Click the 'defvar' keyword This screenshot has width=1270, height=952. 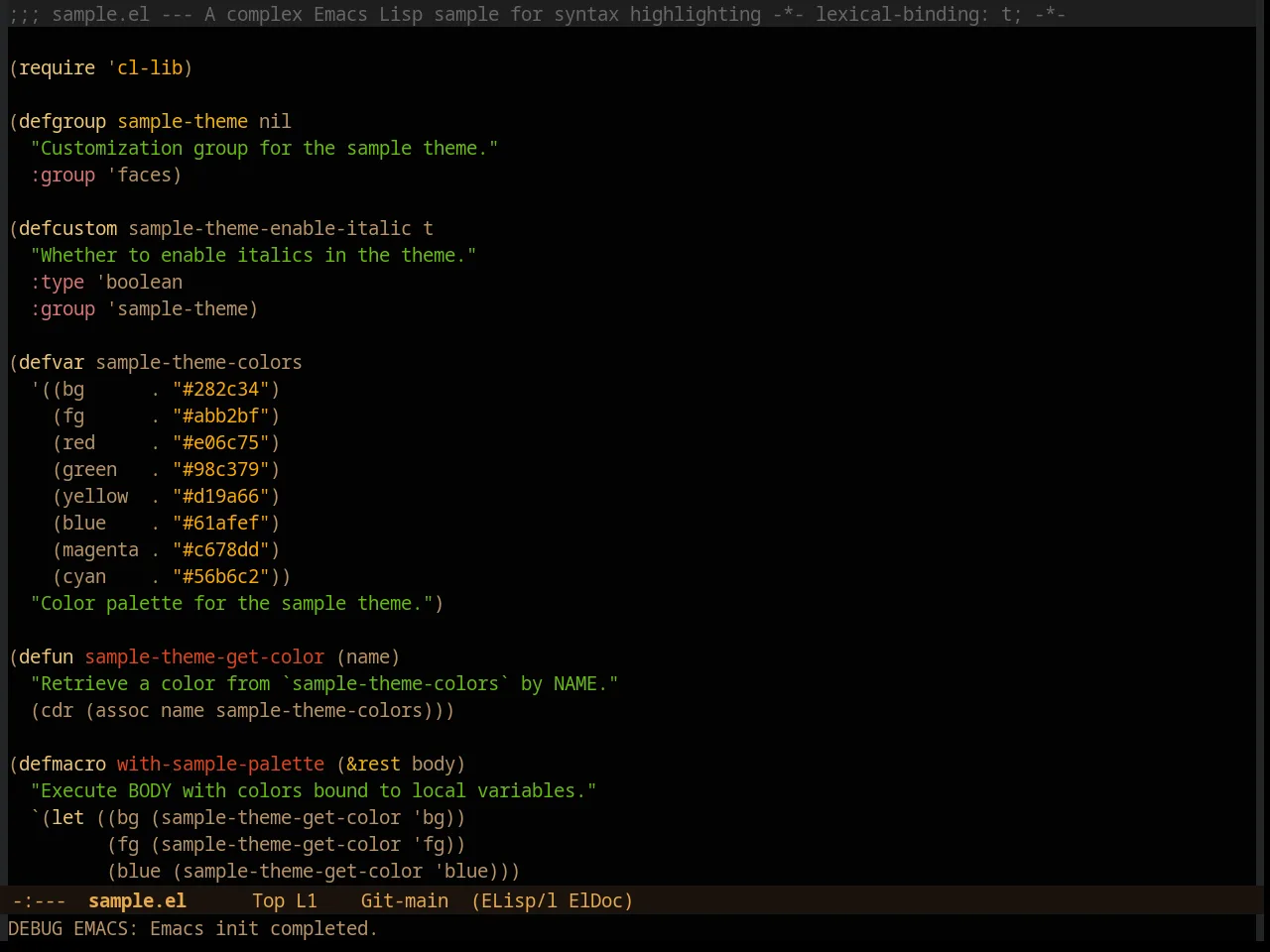point(52,362)
